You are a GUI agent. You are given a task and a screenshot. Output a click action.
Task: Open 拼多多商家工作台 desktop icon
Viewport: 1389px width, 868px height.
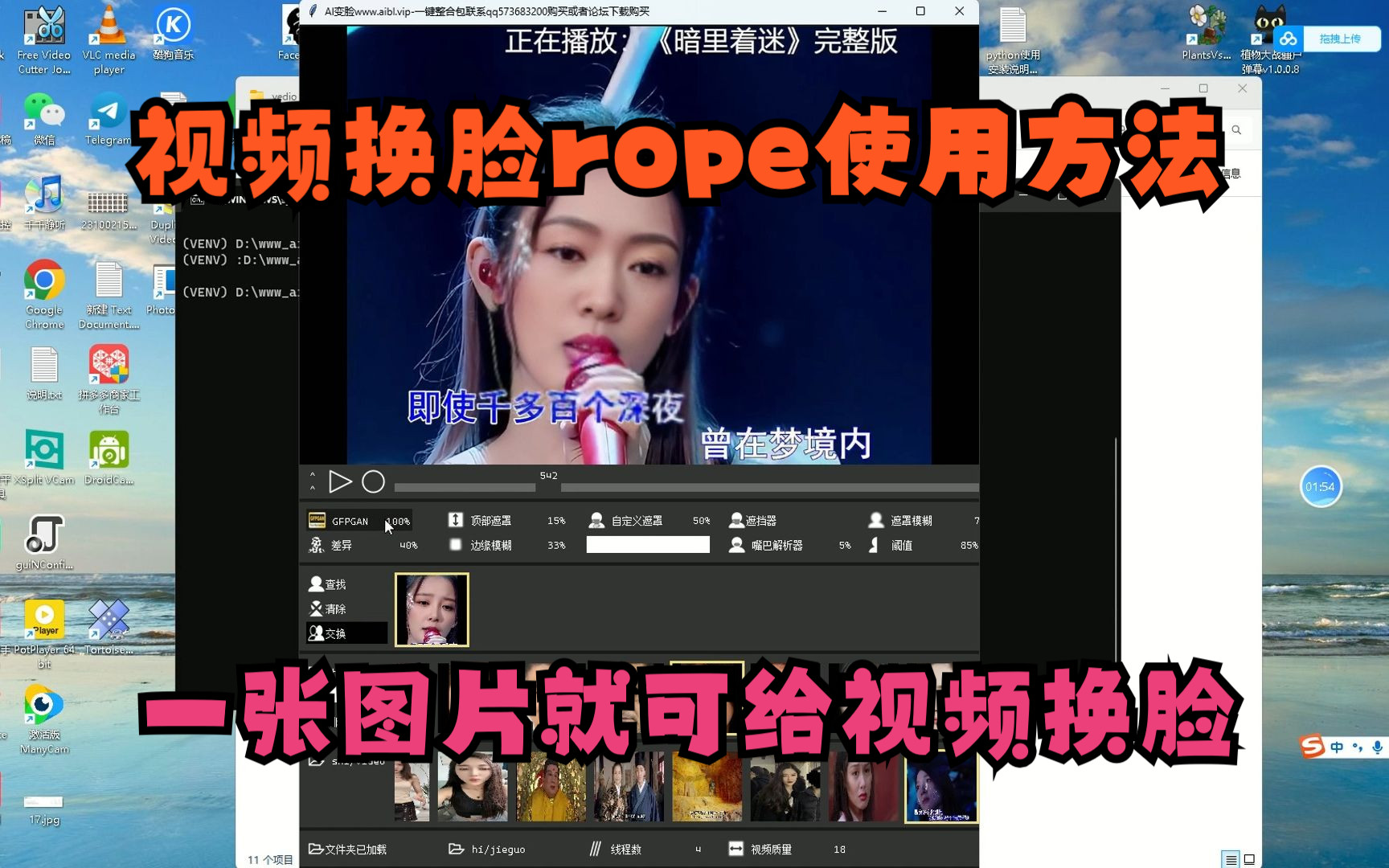109,379
